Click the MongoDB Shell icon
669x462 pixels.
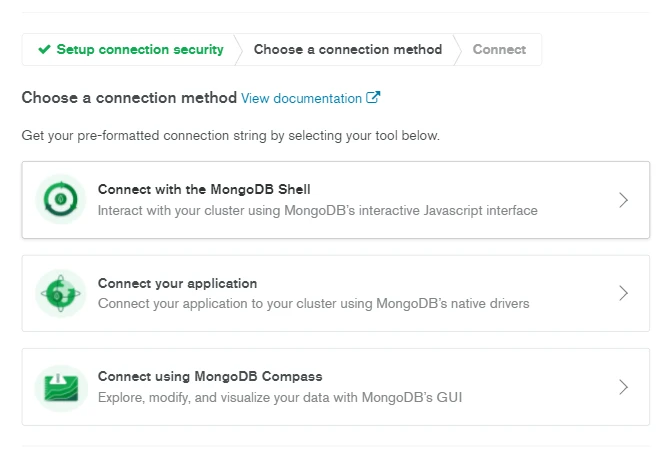click(60, 200)
